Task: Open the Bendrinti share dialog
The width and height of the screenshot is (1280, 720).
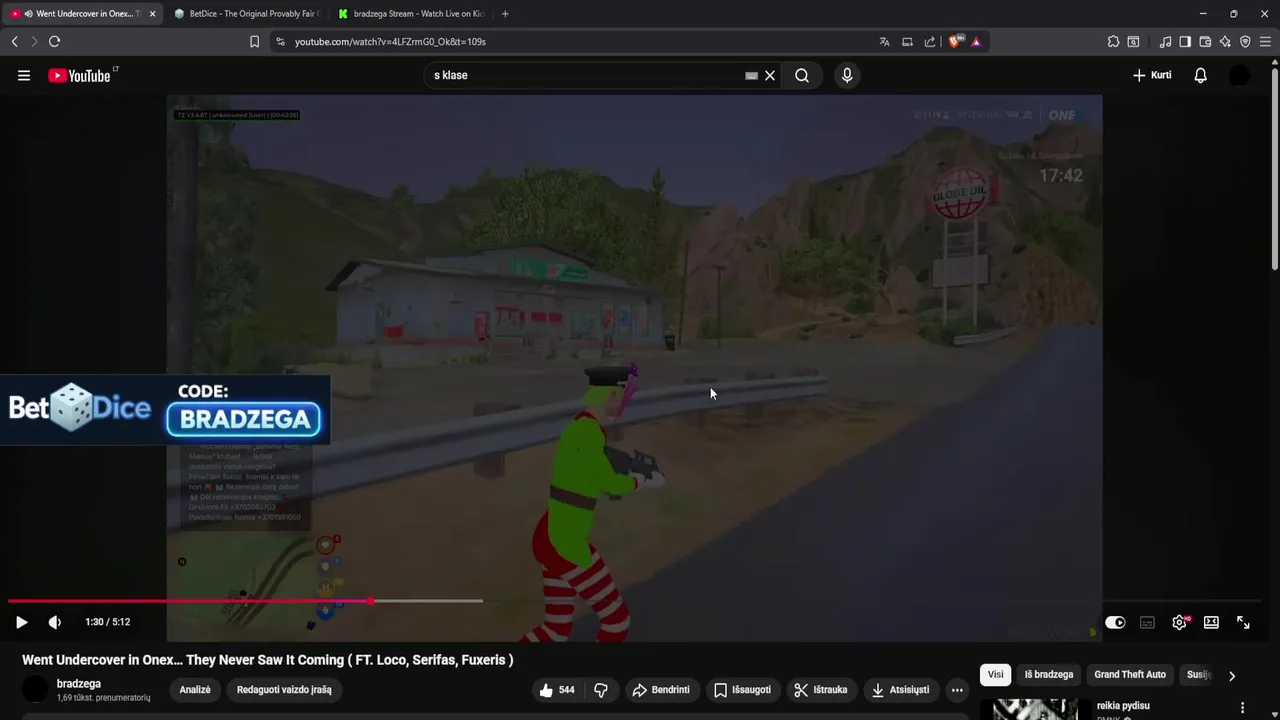Action: point(661,690)
